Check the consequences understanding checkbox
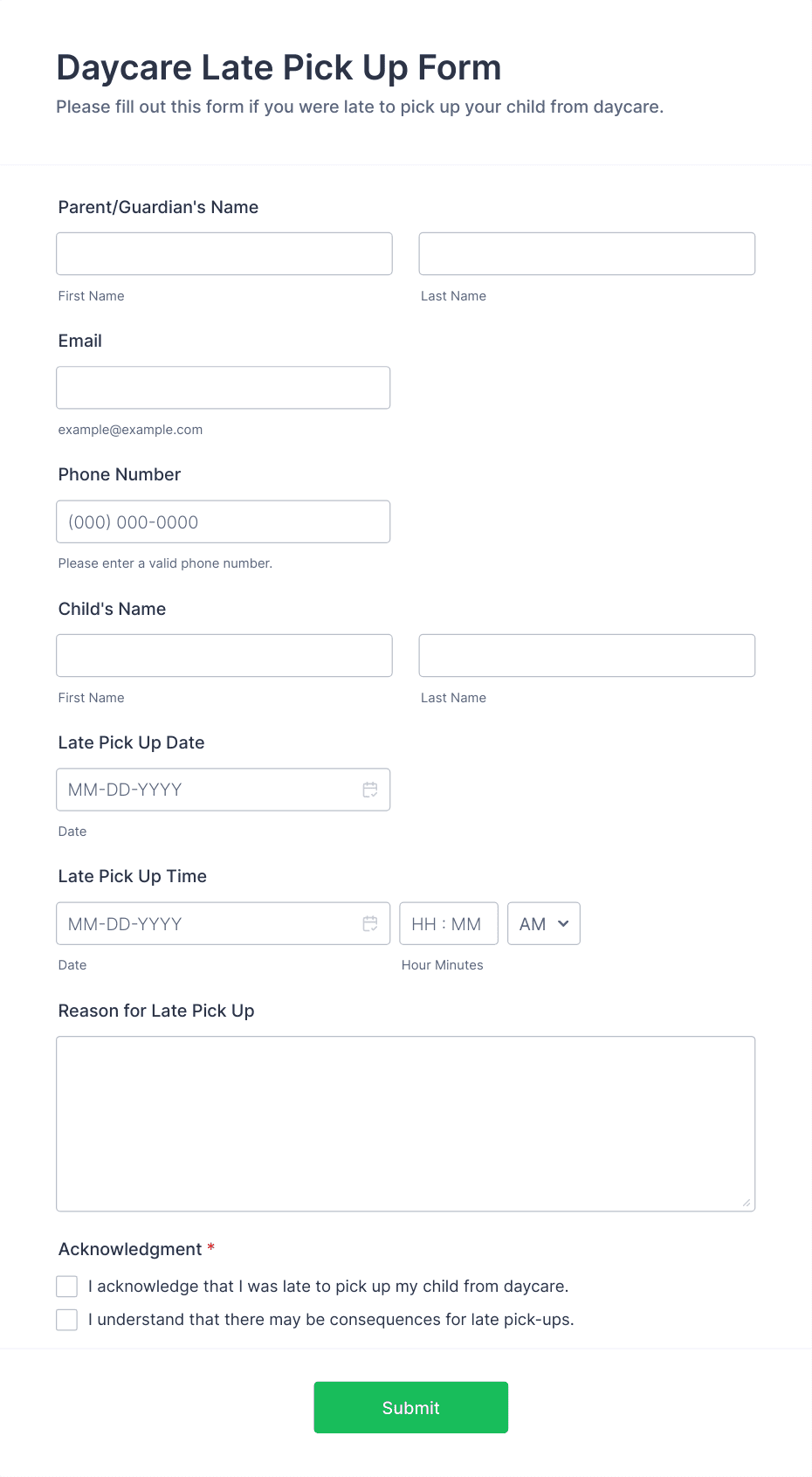 (x=66, y=1319)
